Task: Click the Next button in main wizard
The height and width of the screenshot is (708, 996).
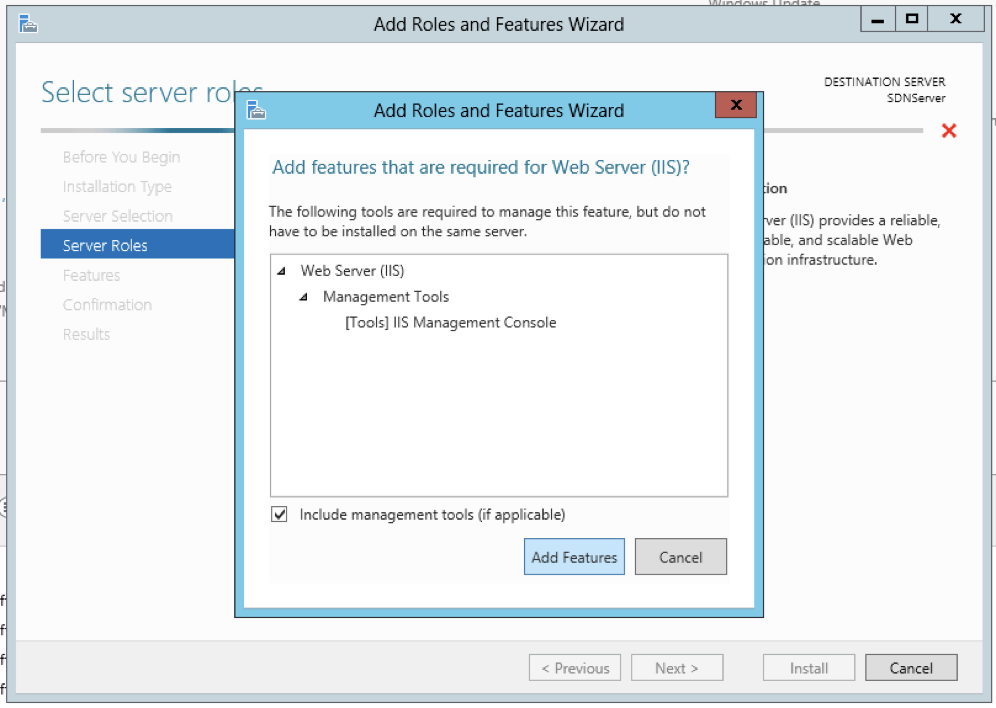Action: (x=677, y=668)
